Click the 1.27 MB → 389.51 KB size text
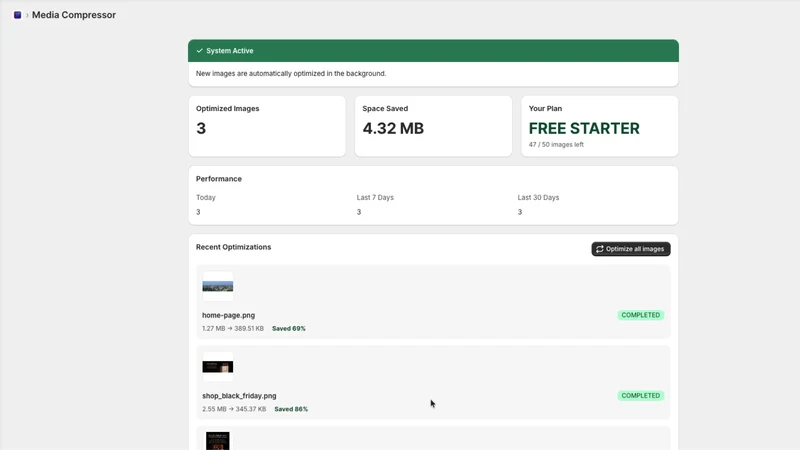The image size is (800, 450). click(233, 329)
